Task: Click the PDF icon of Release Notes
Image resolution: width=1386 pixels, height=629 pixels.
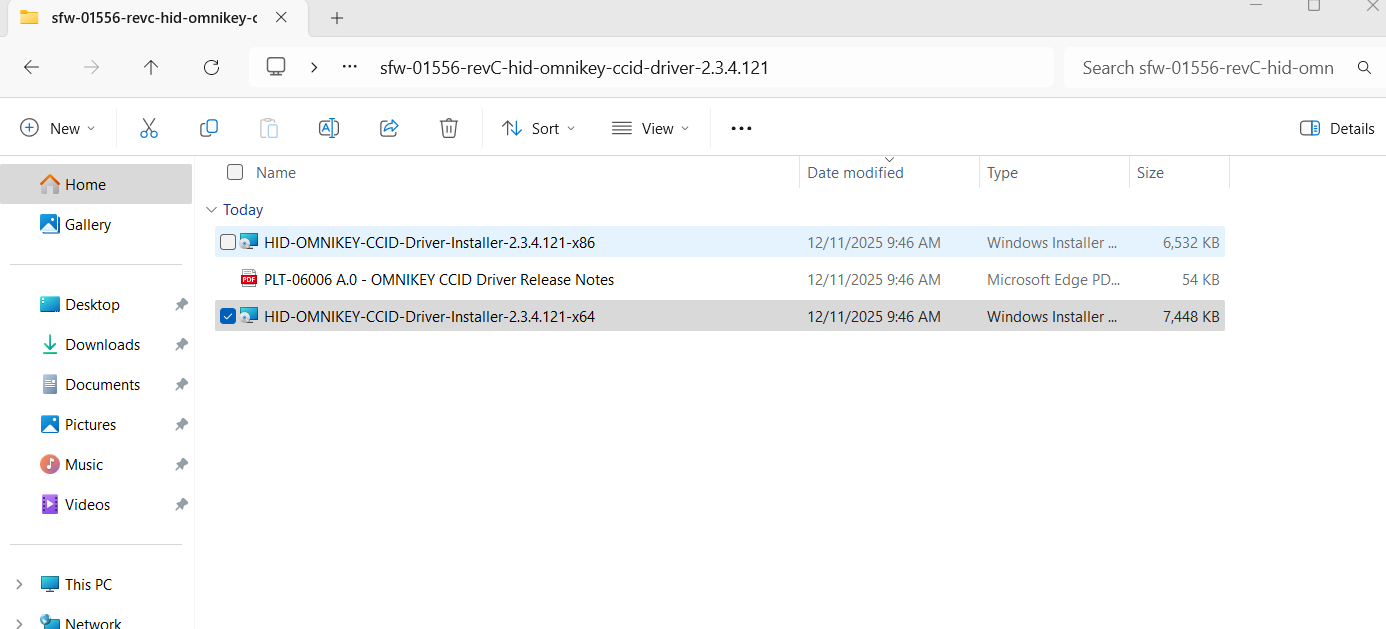Action: [249, 279]
